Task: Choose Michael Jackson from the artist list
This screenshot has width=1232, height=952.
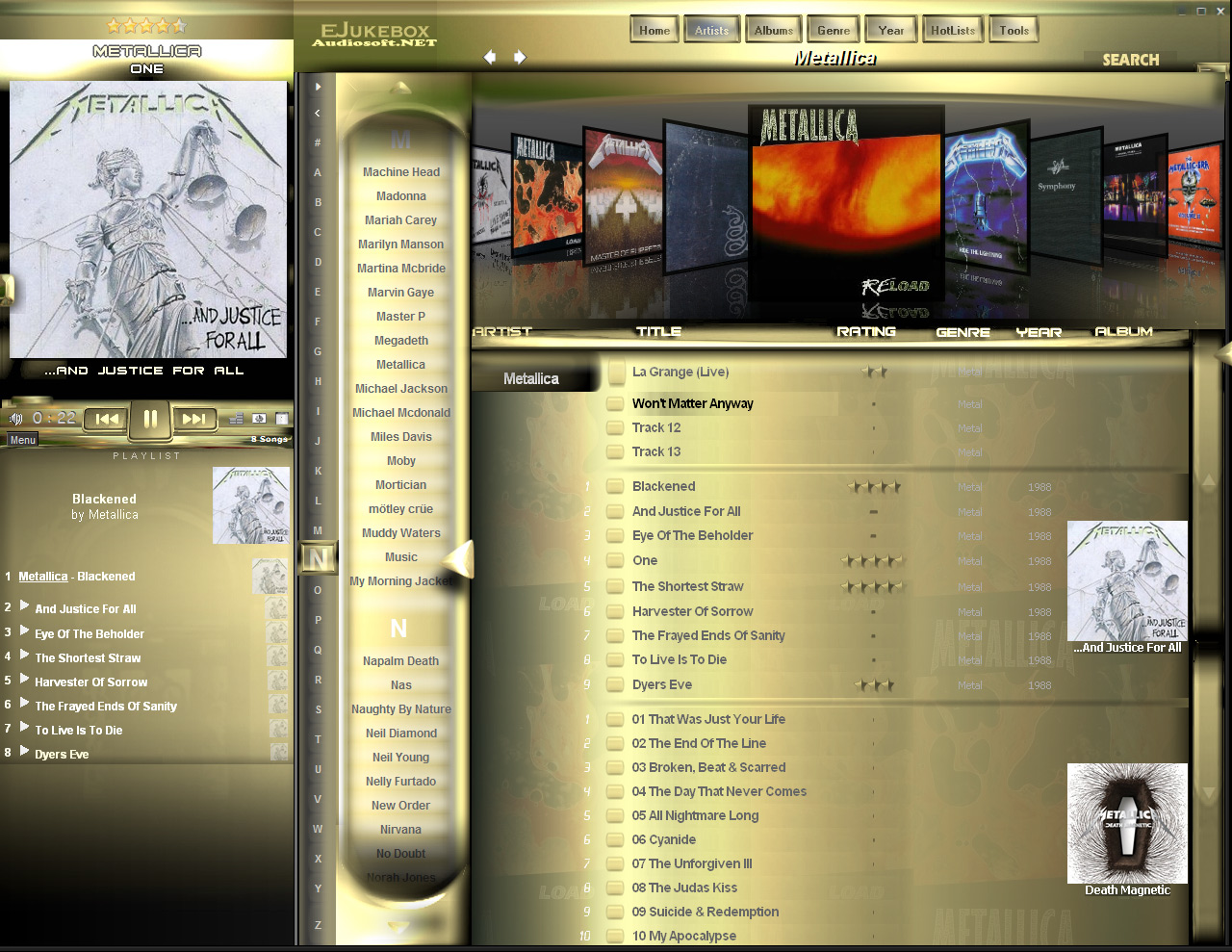Action: pos(401,389)
